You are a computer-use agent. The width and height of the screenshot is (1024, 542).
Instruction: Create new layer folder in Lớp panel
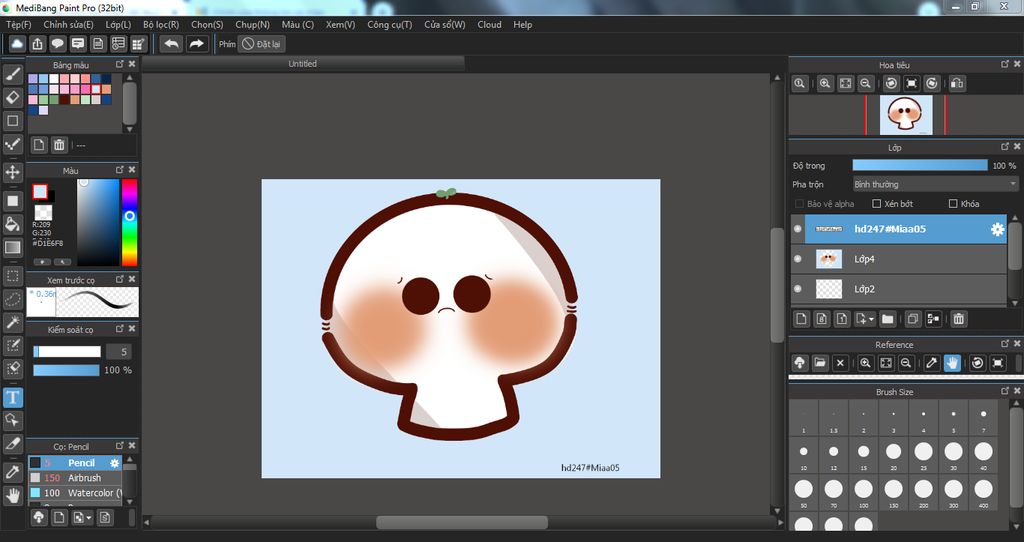(x=887, y=319)
